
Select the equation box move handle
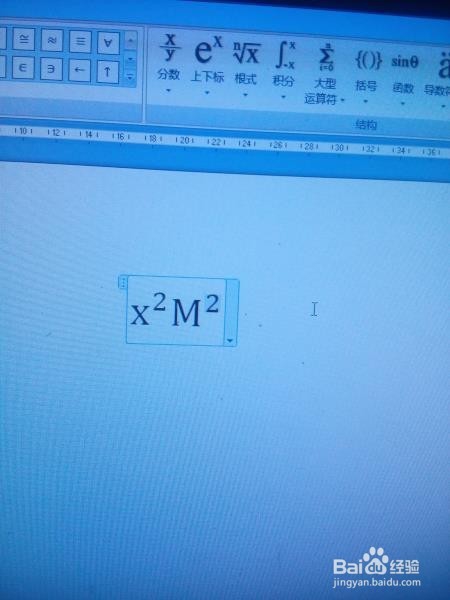[123, 282]
